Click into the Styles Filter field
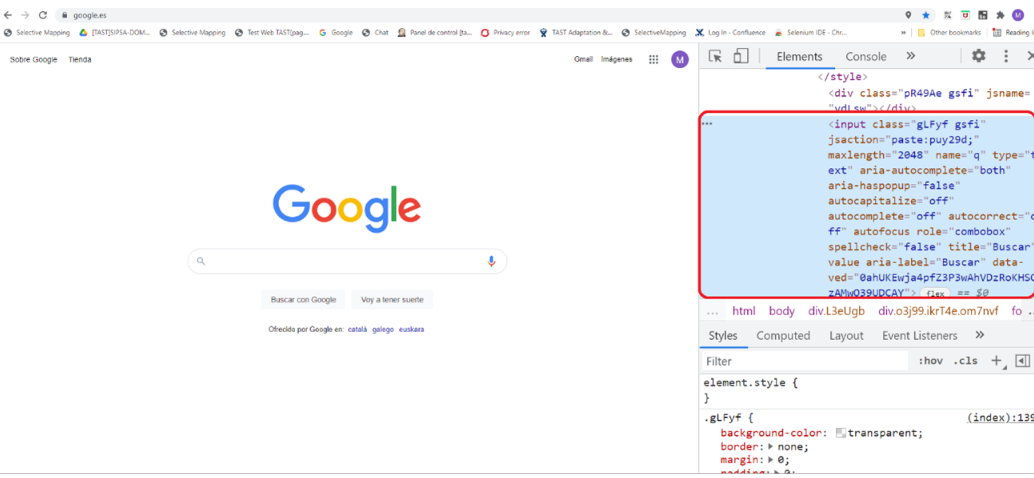1034x478 pixels. click(x=800, y=361)
